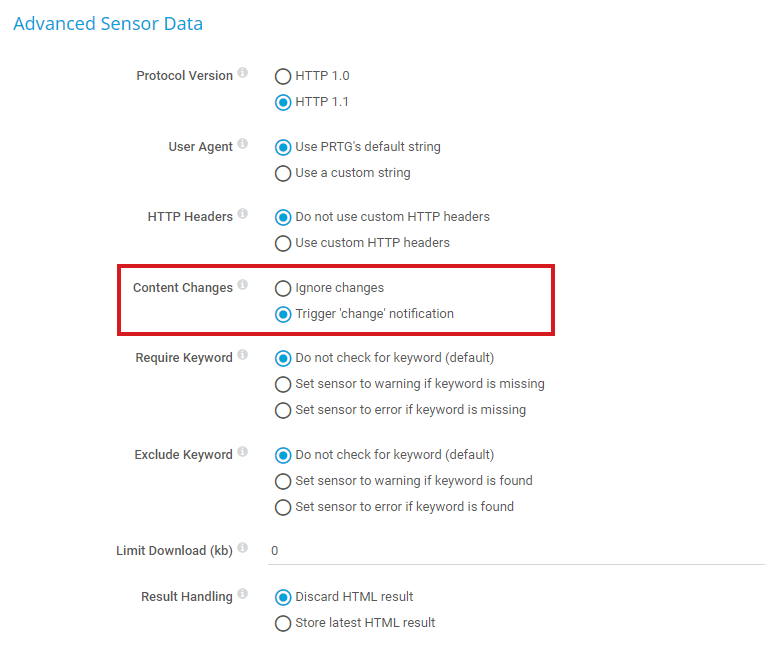The height and width of the screenshot is (647, 782).
Task: Choose Store latest HTML result
Action: 283,623
